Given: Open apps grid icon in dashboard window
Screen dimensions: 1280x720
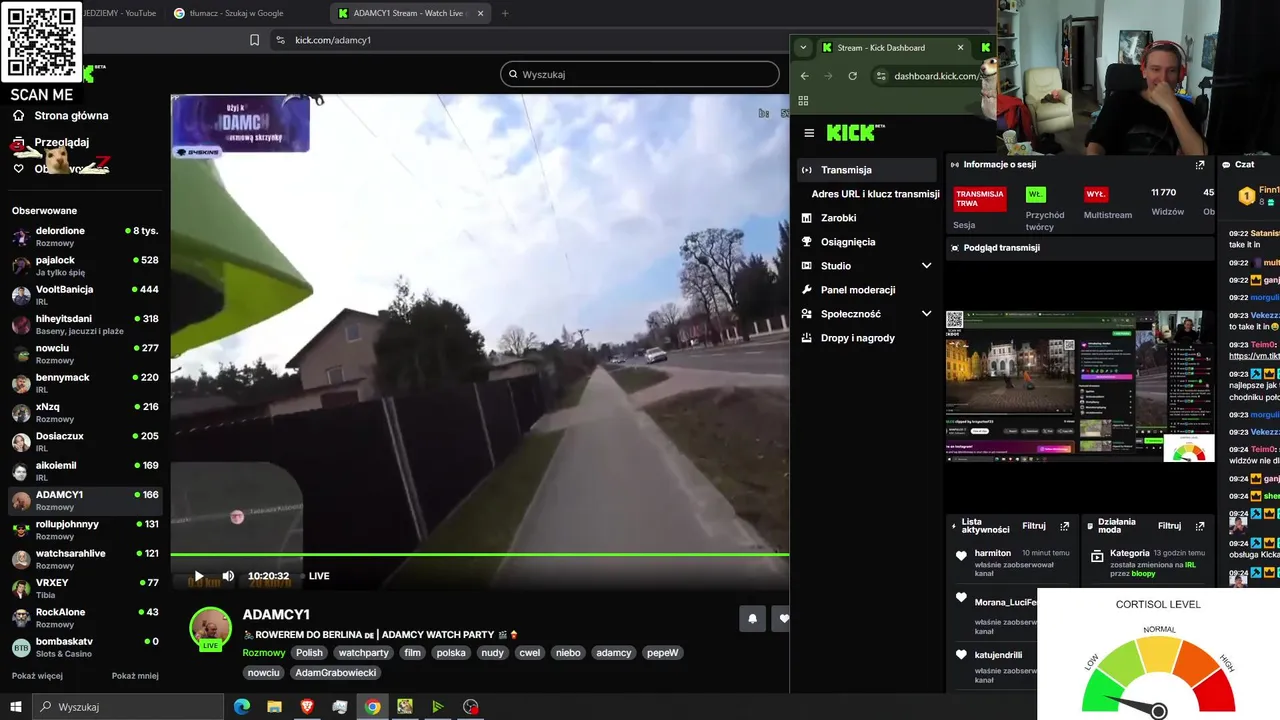Looking at the screenshot, I should pyautogui.click(x=803, y=101).
